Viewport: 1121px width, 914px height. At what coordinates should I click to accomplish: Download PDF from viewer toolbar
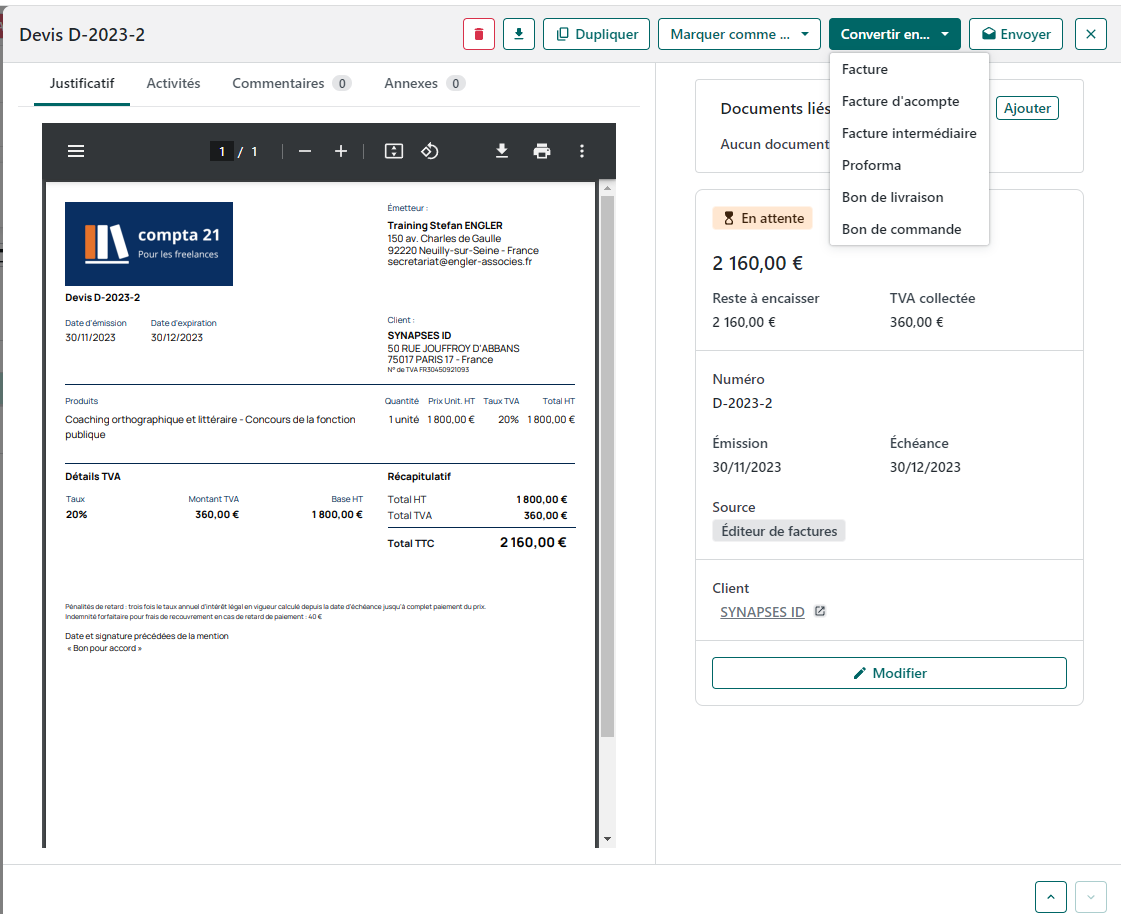(502, 151)
